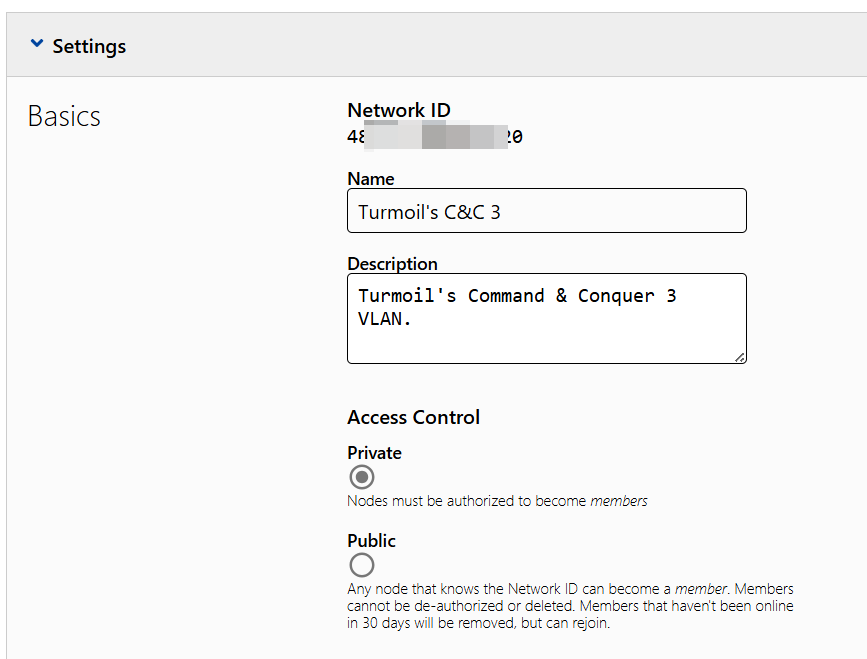The height and width of the screenshot is (659, 867).
Task: Click the Private option label text
Action: [x=374, y=452]
